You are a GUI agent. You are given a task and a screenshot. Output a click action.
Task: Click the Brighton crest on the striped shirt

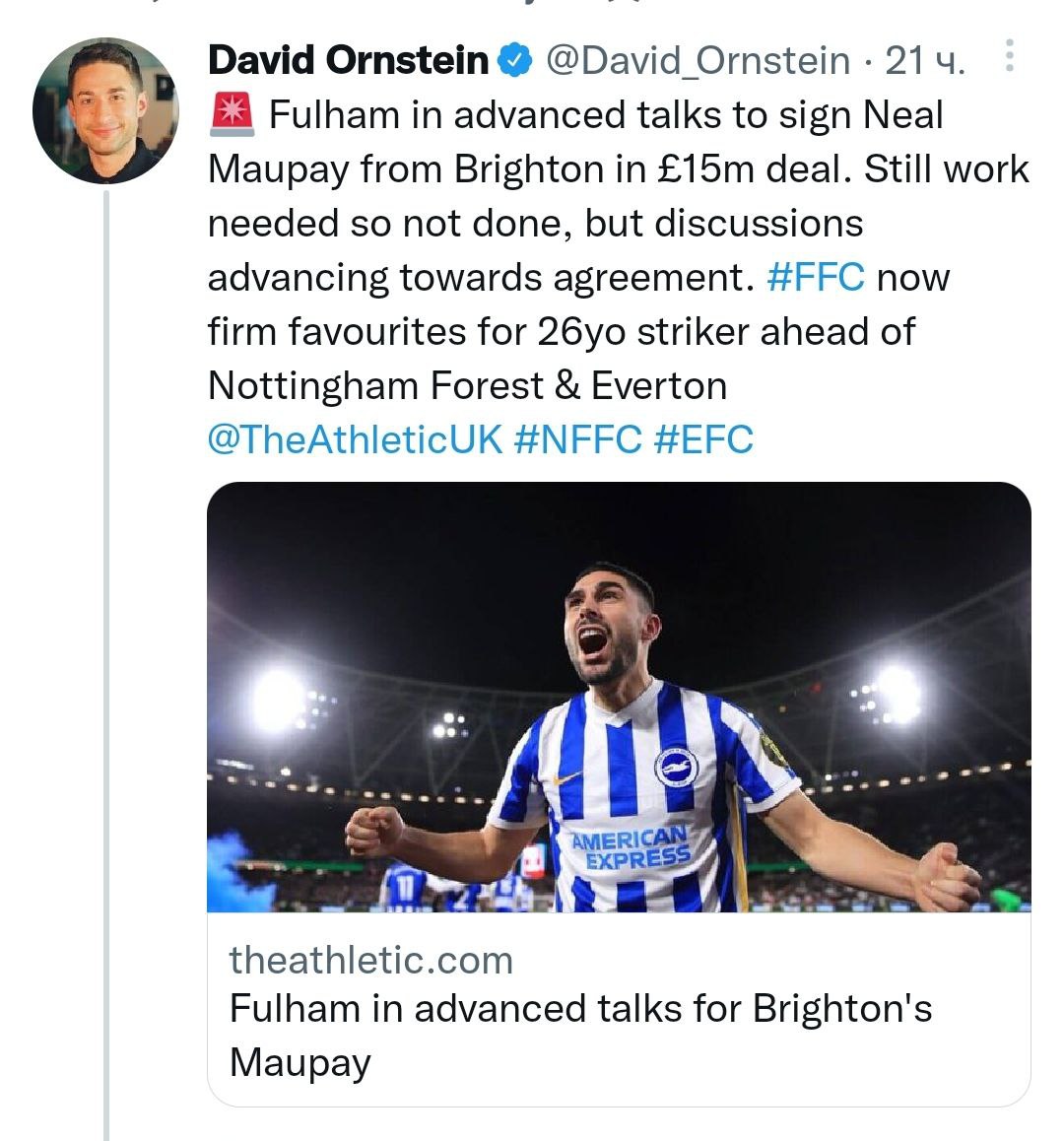[676, 768]
